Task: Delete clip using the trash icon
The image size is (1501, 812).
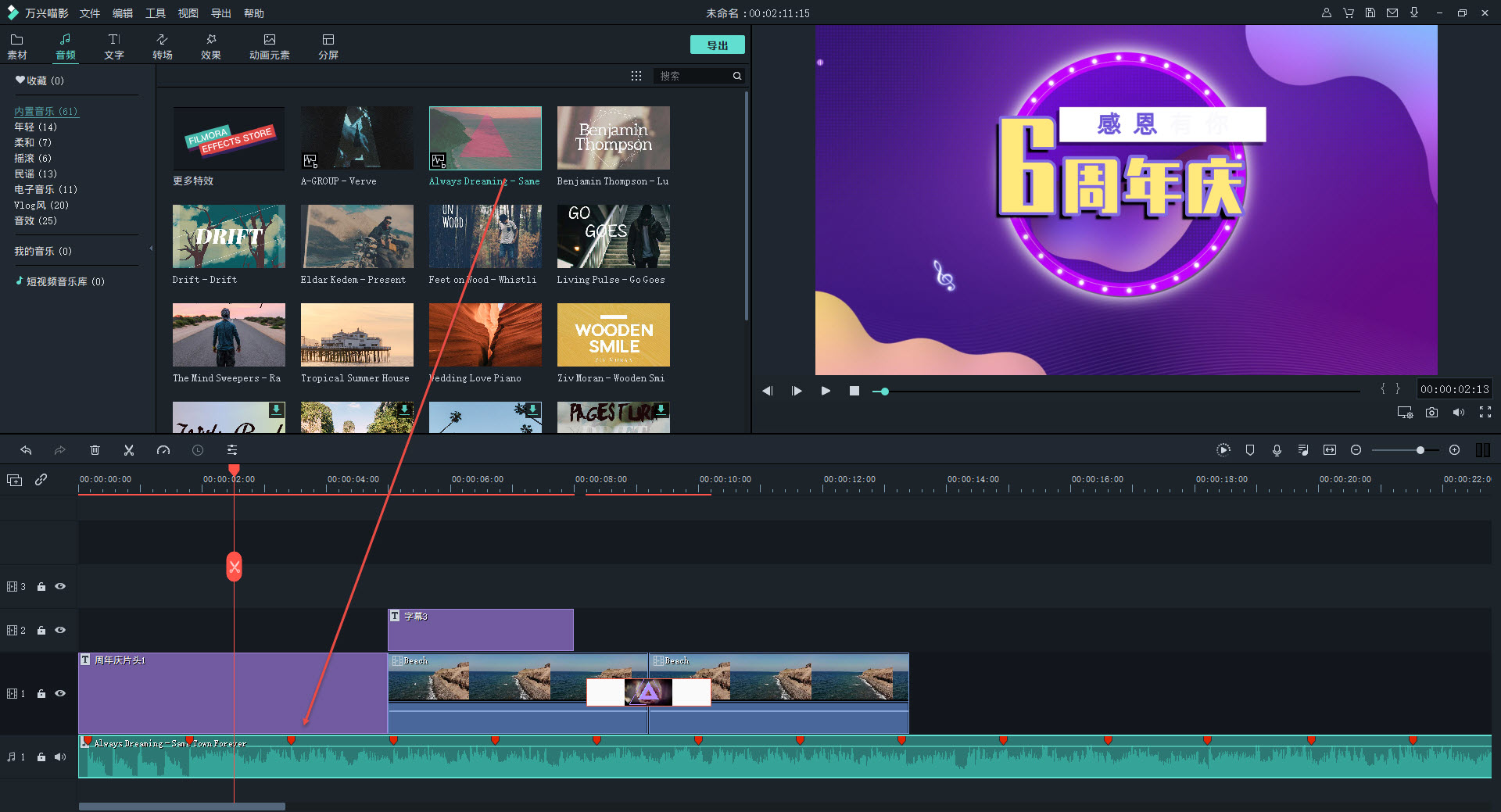Action: (95, 450)
